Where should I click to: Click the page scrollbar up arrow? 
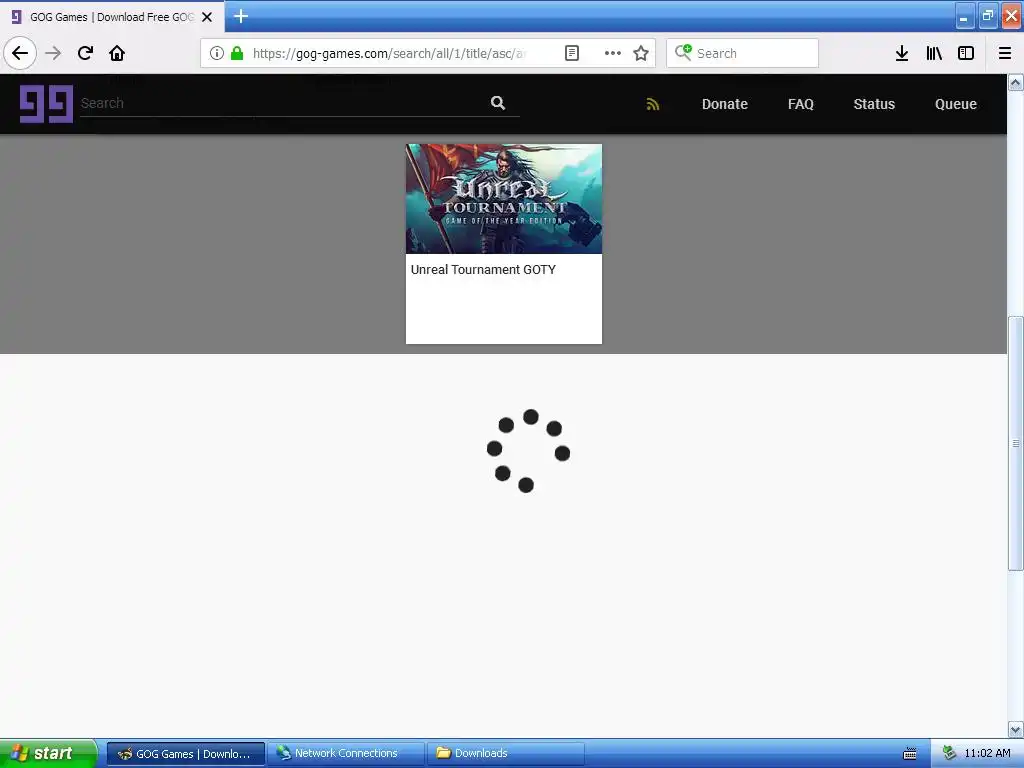(1016, 82)
